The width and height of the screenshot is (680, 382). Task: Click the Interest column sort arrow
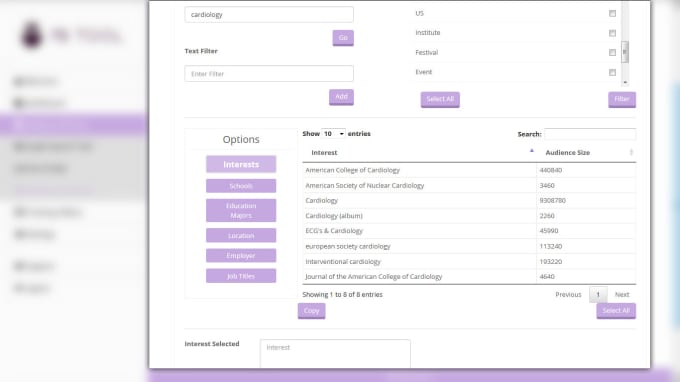click(532, 151)
